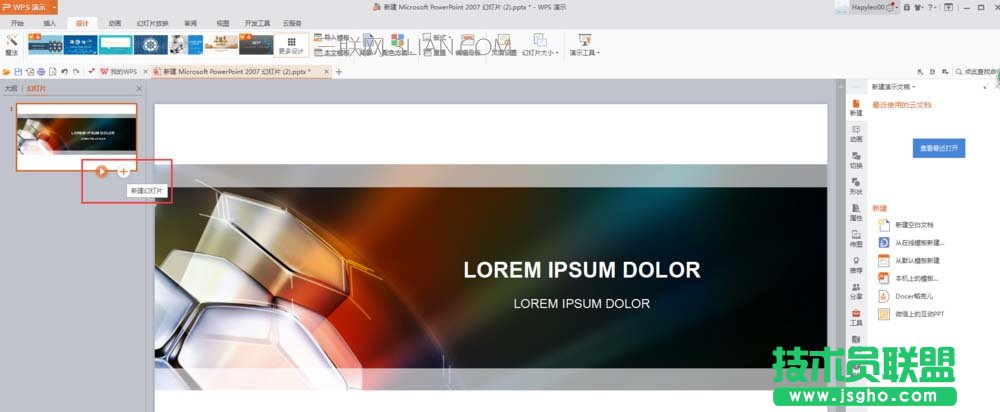The width and height of the screenshot is (1000, 412).
Task: Switch to the 开发工具 ribbon tab
Action: [258, 23]
